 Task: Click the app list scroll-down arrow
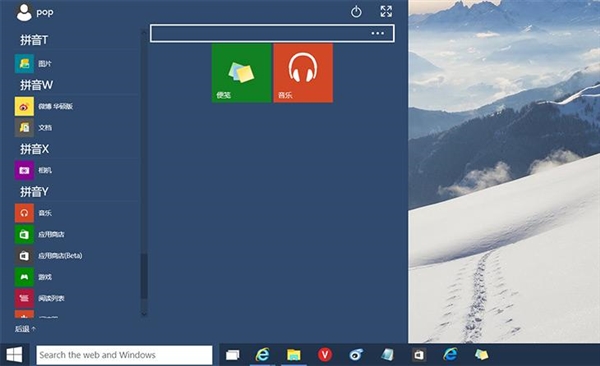point(144,314)
